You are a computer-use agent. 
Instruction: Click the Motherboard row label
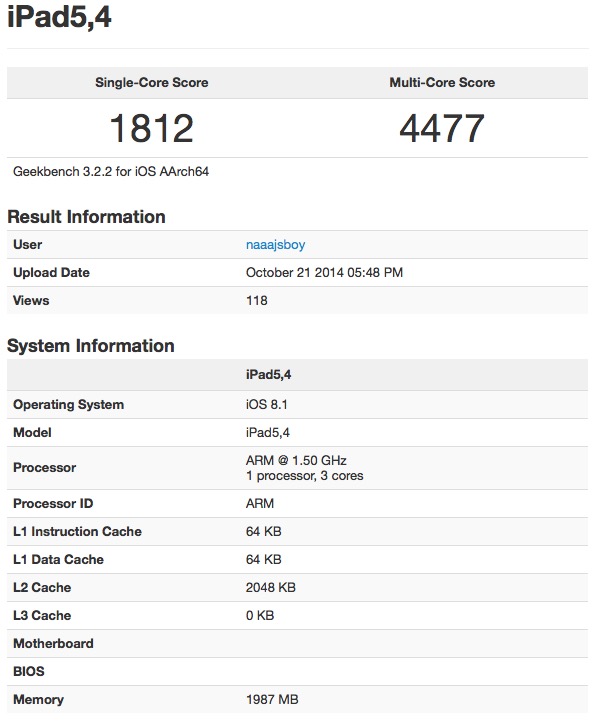point(53,644)
